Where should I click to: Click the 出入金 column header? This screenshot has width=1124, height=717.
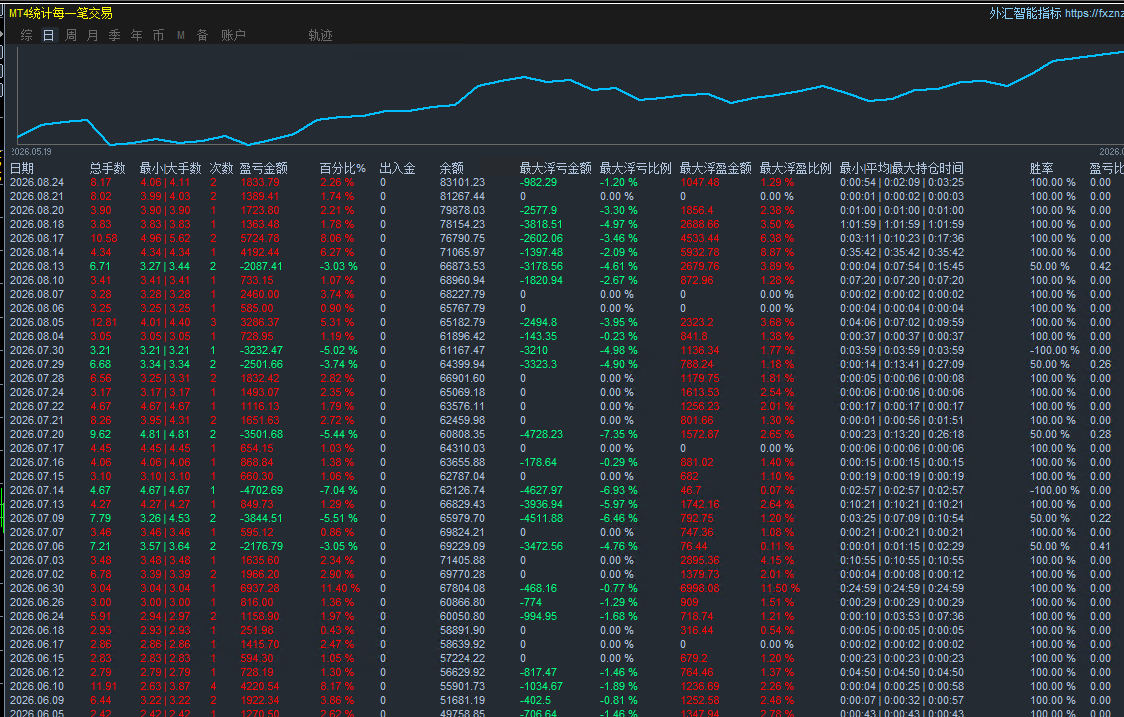(398, 168)
